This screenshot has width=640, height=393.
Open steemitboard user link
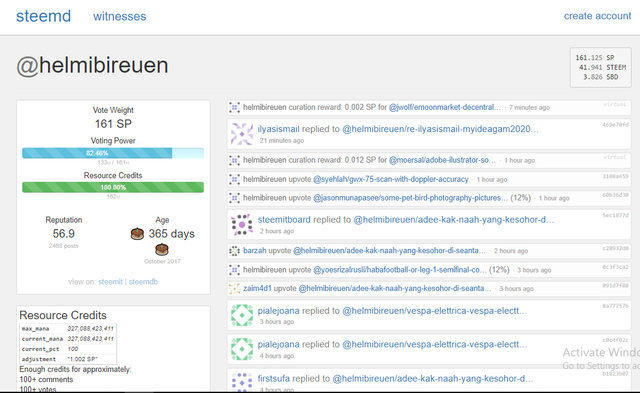click(x=284, y=220)
